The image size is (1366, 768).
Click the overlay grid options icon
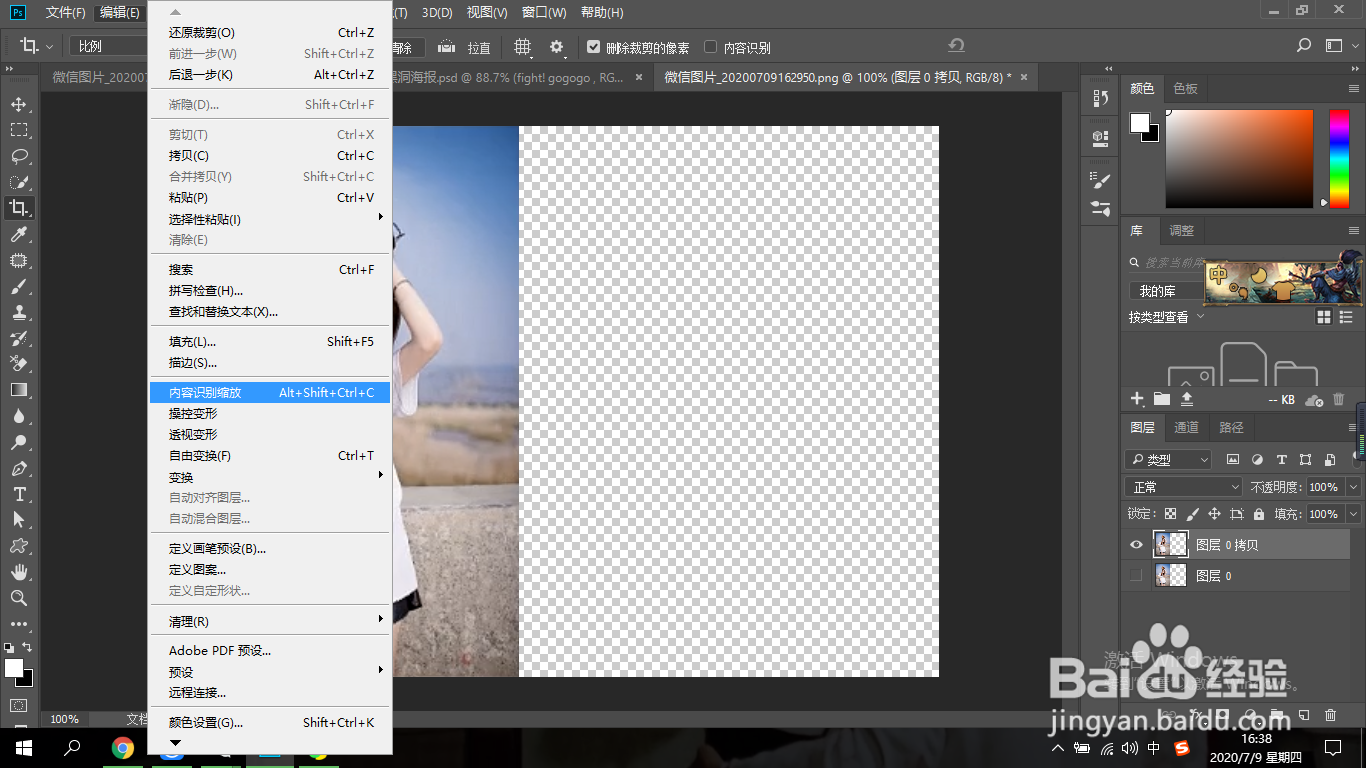coord(523,47)
